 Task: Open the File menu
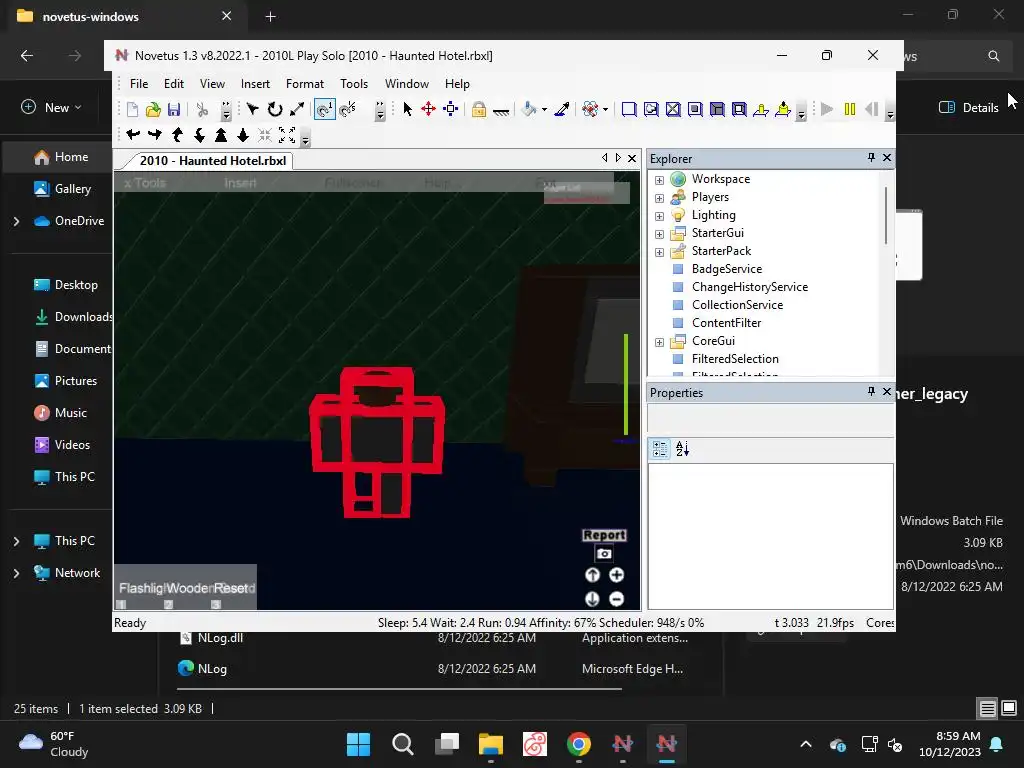pyautogui.click(x=139, y=84)
